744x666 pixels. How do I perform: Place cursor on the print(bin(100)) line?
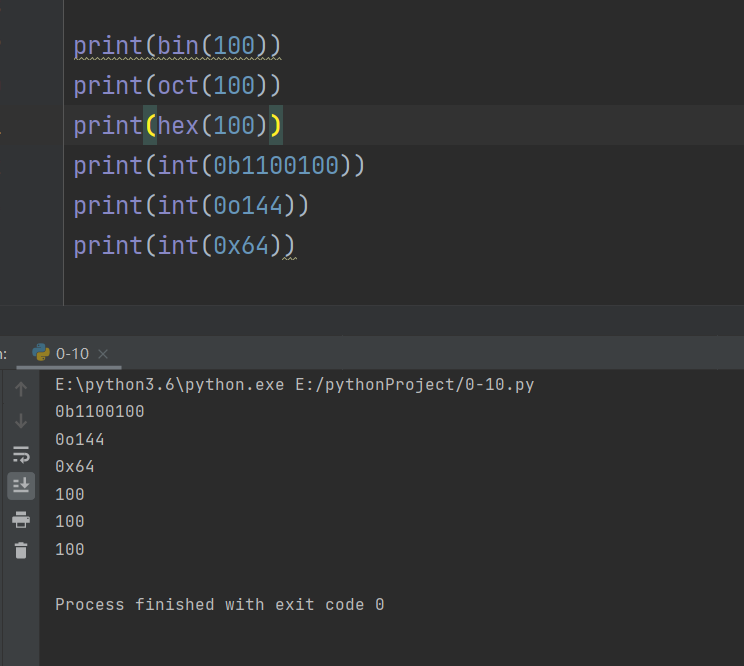tap(177, 46)
